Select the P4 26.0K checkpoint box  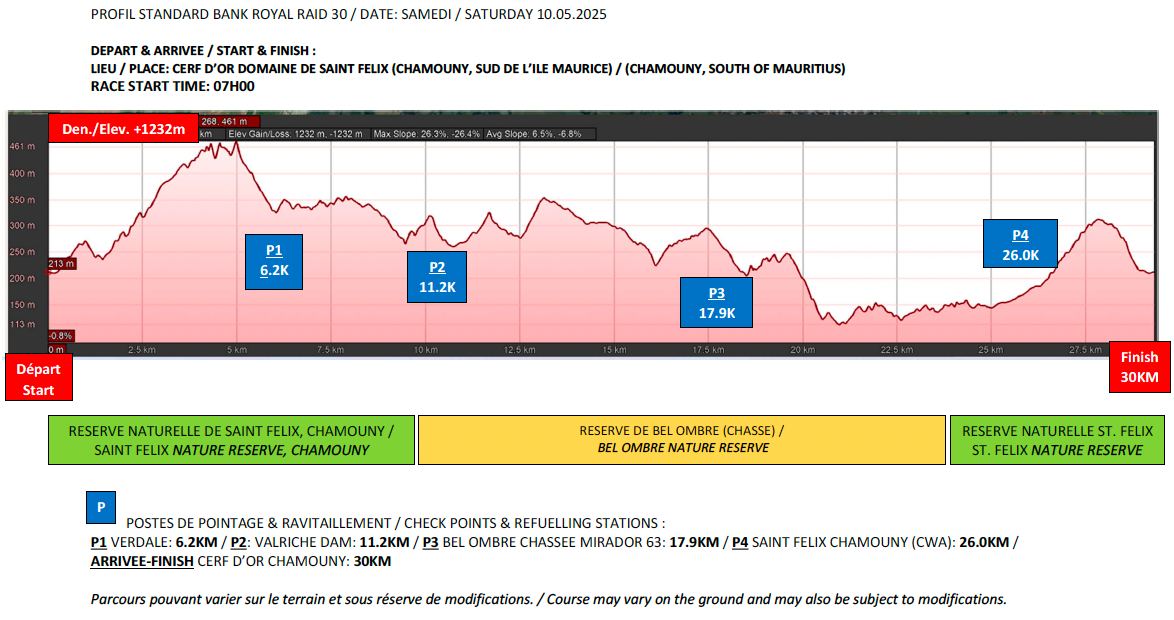pyautogui.click(x=1020, y=245)
